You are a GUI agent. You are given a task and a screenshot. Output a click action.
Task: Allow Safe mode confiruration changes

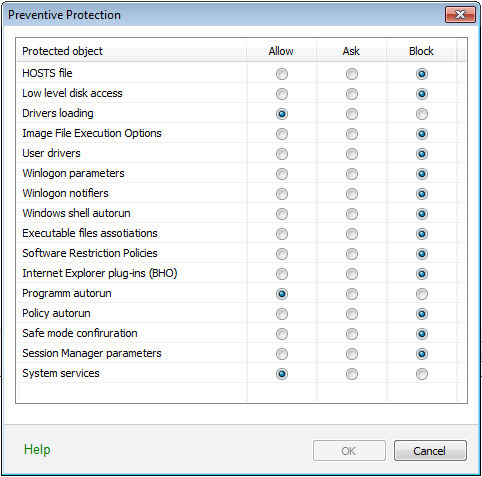tap(282, 334)
